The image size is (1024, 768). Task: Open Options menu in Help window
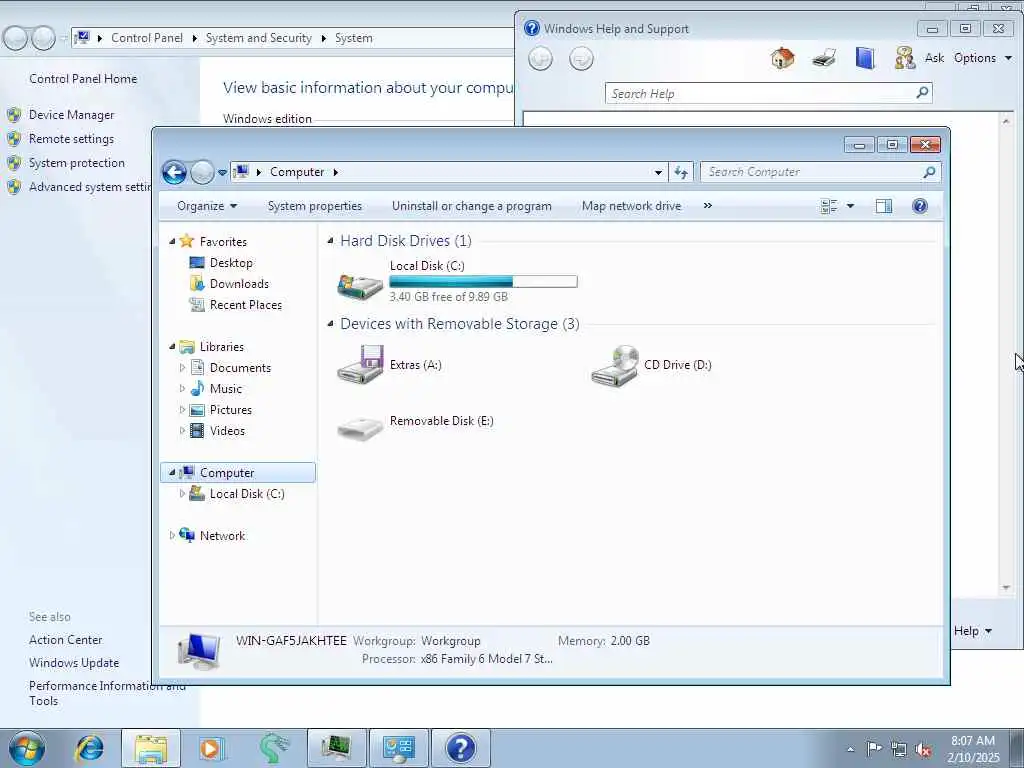tap(983, 58)
